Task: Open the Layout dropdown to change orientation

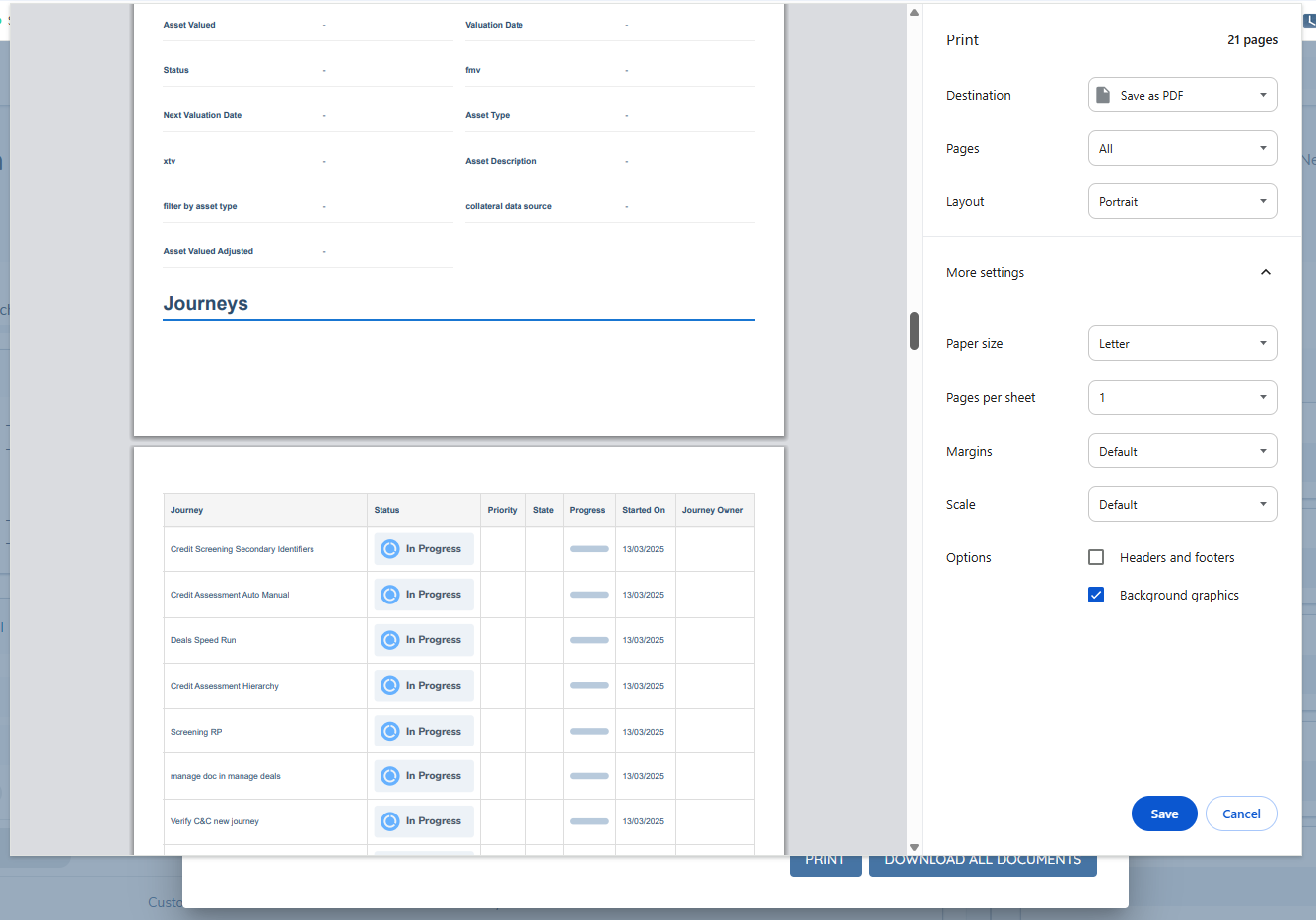Action: point(1182,200)
